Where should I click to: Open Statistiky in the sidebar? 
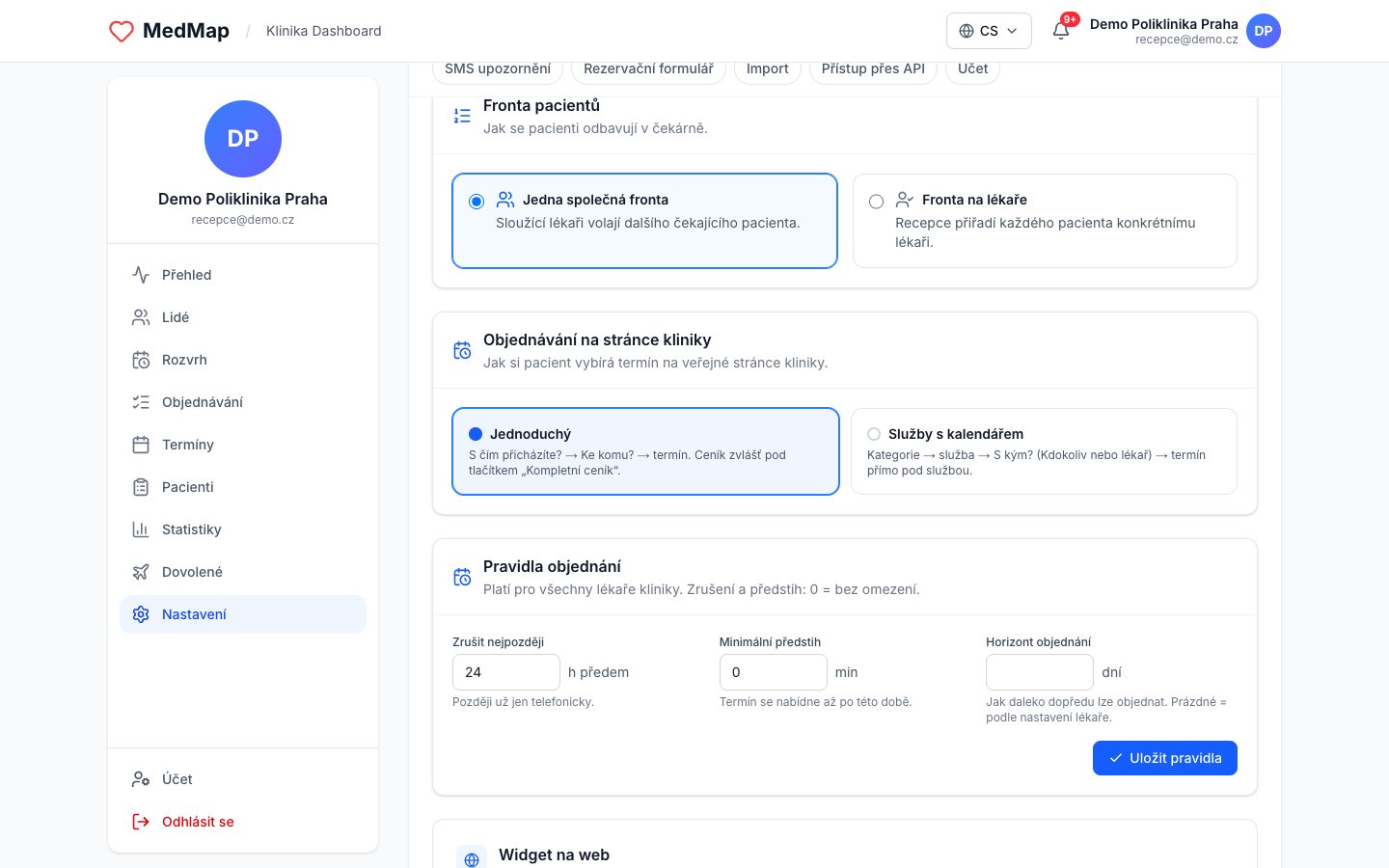pos(243,529)
